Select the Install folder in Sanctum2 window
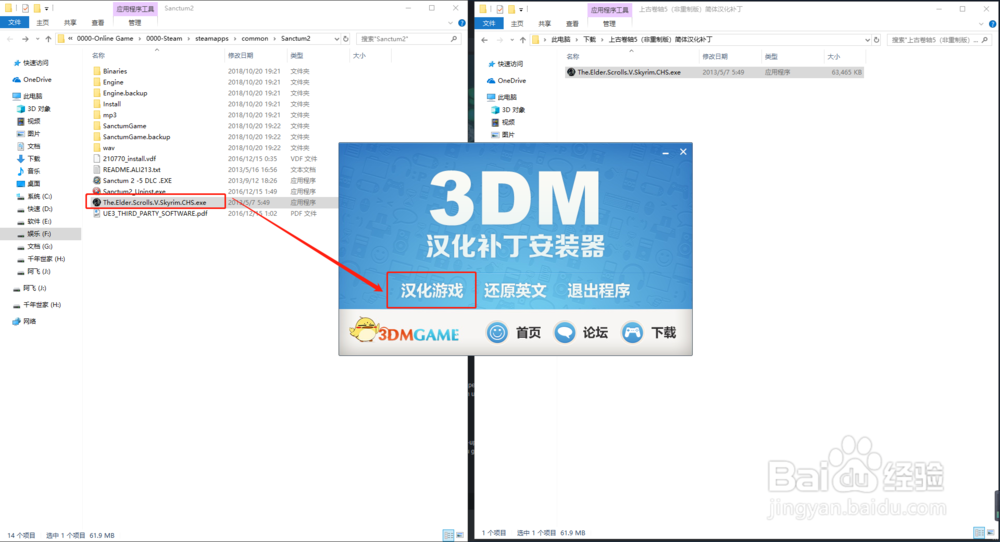 coord(112,103)
